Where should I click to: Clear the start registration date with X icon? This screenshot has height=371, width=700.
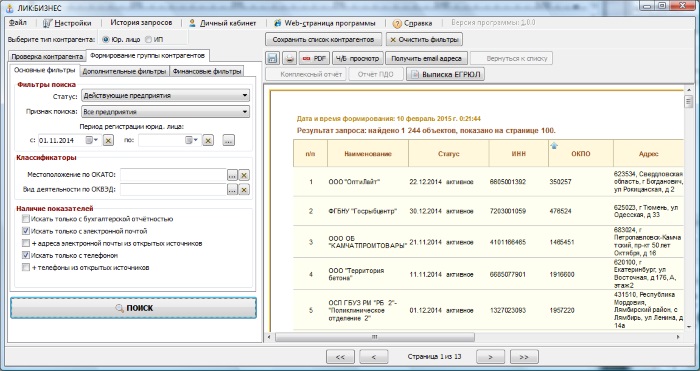pos(108,140)
